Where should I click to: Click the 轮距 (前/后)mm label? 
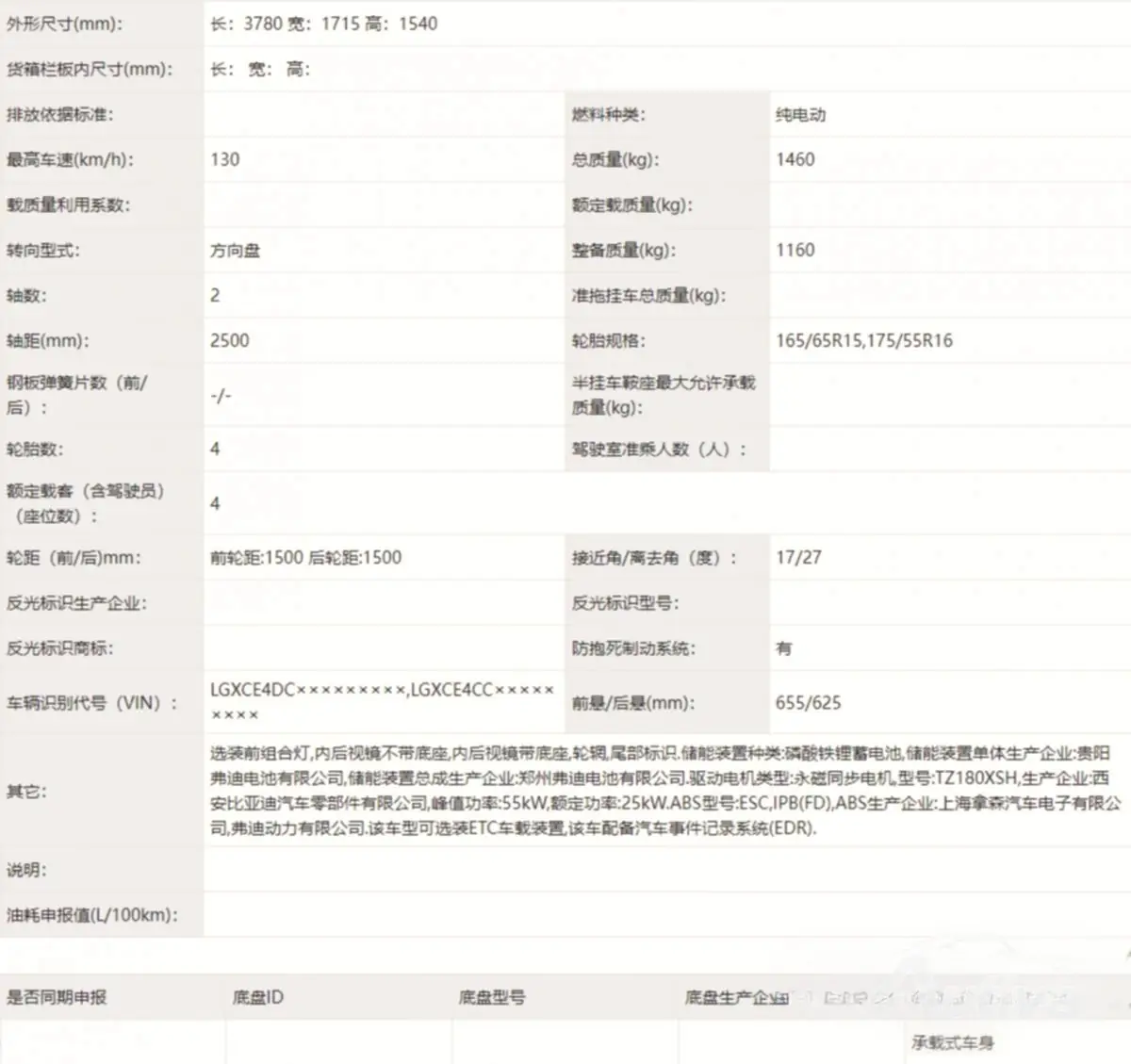point(74,557)
